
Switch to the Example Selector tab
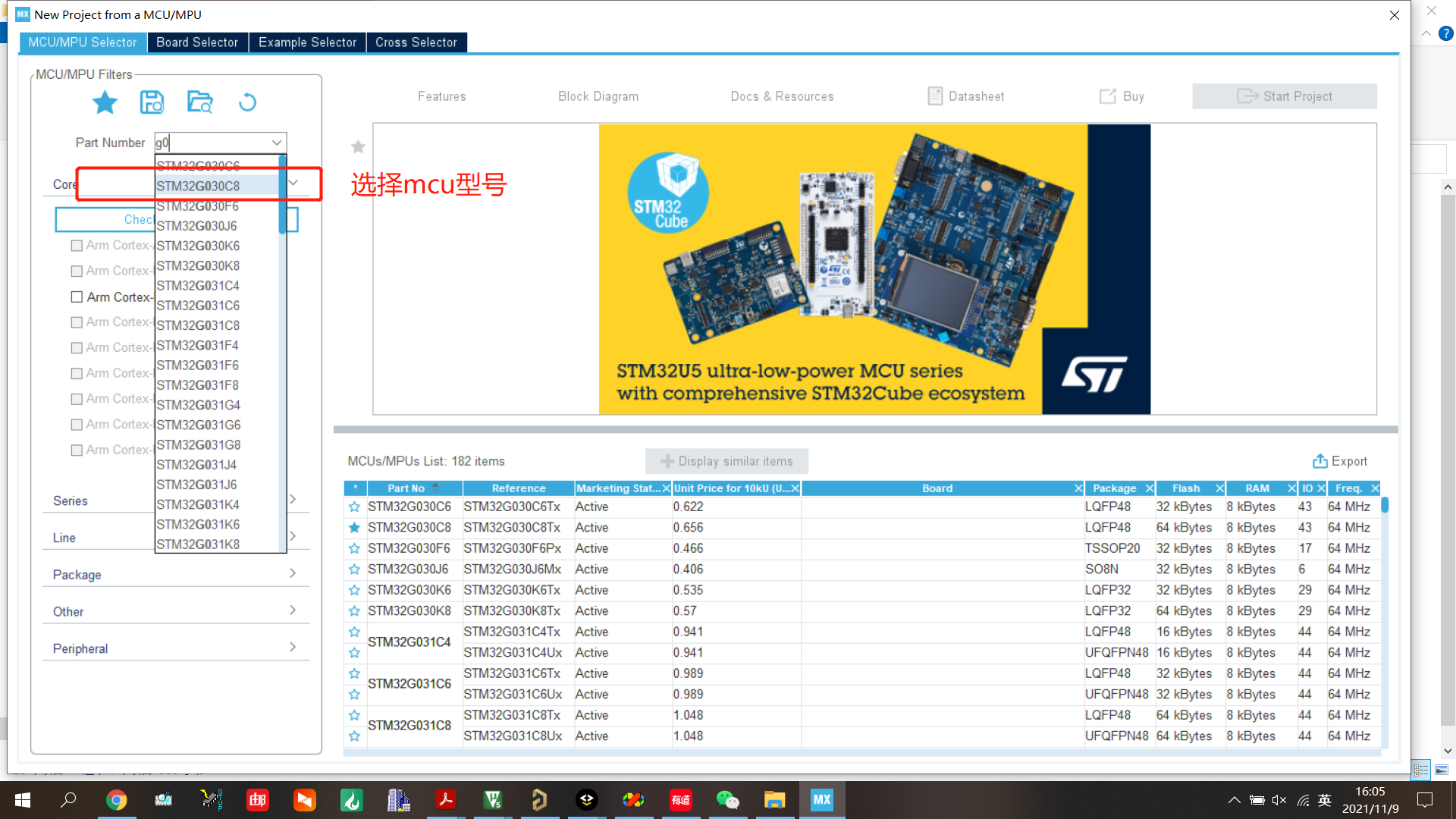(x=307, y=42)
